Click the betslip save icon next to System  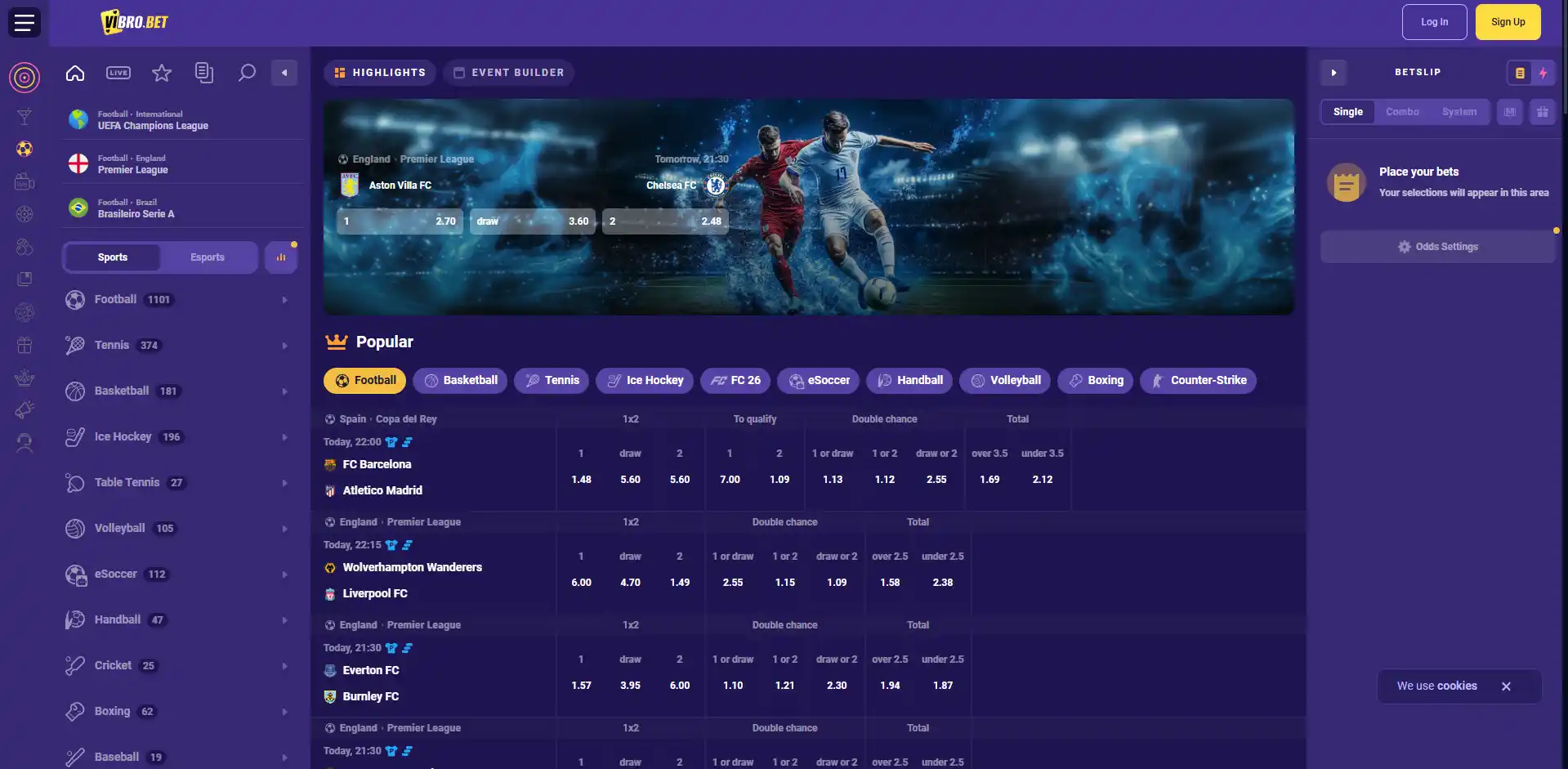(x=1510, y=112)
